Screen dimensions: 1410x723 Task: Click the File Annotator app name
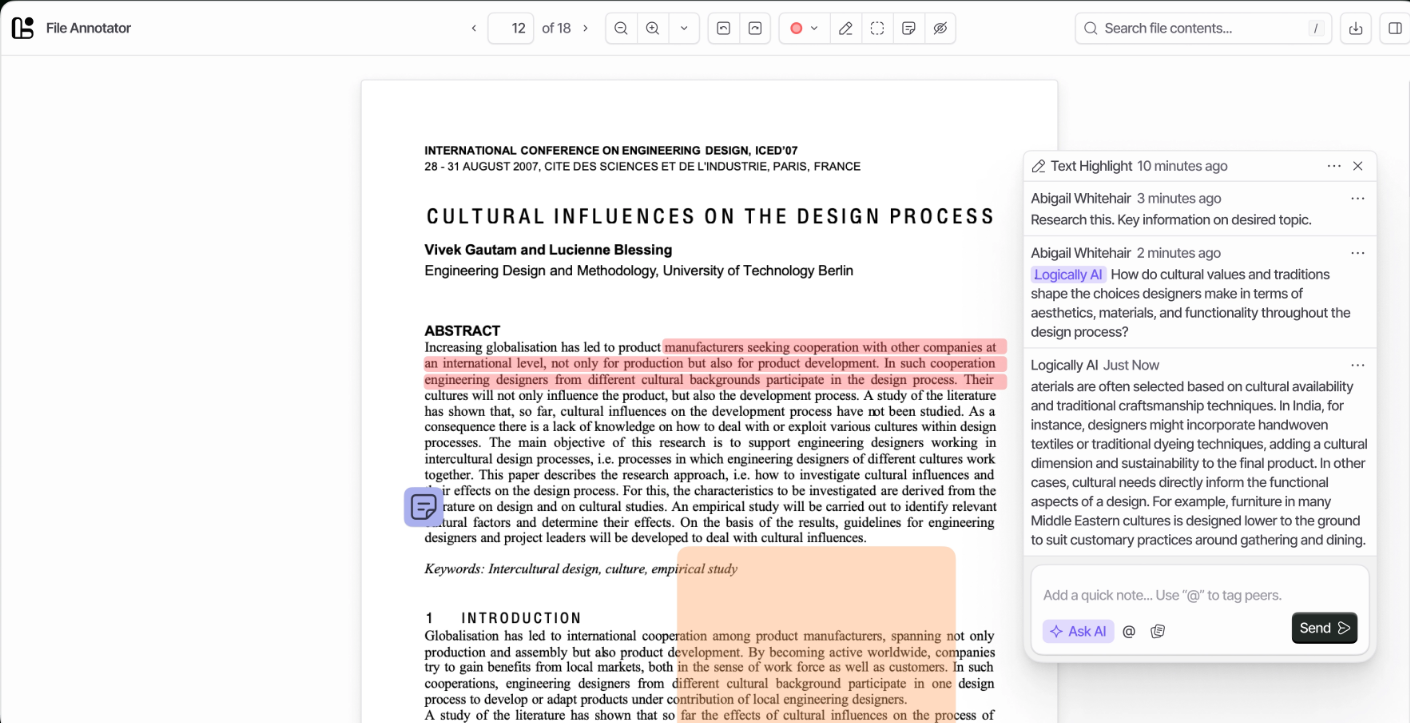click(x=88, y=28)
